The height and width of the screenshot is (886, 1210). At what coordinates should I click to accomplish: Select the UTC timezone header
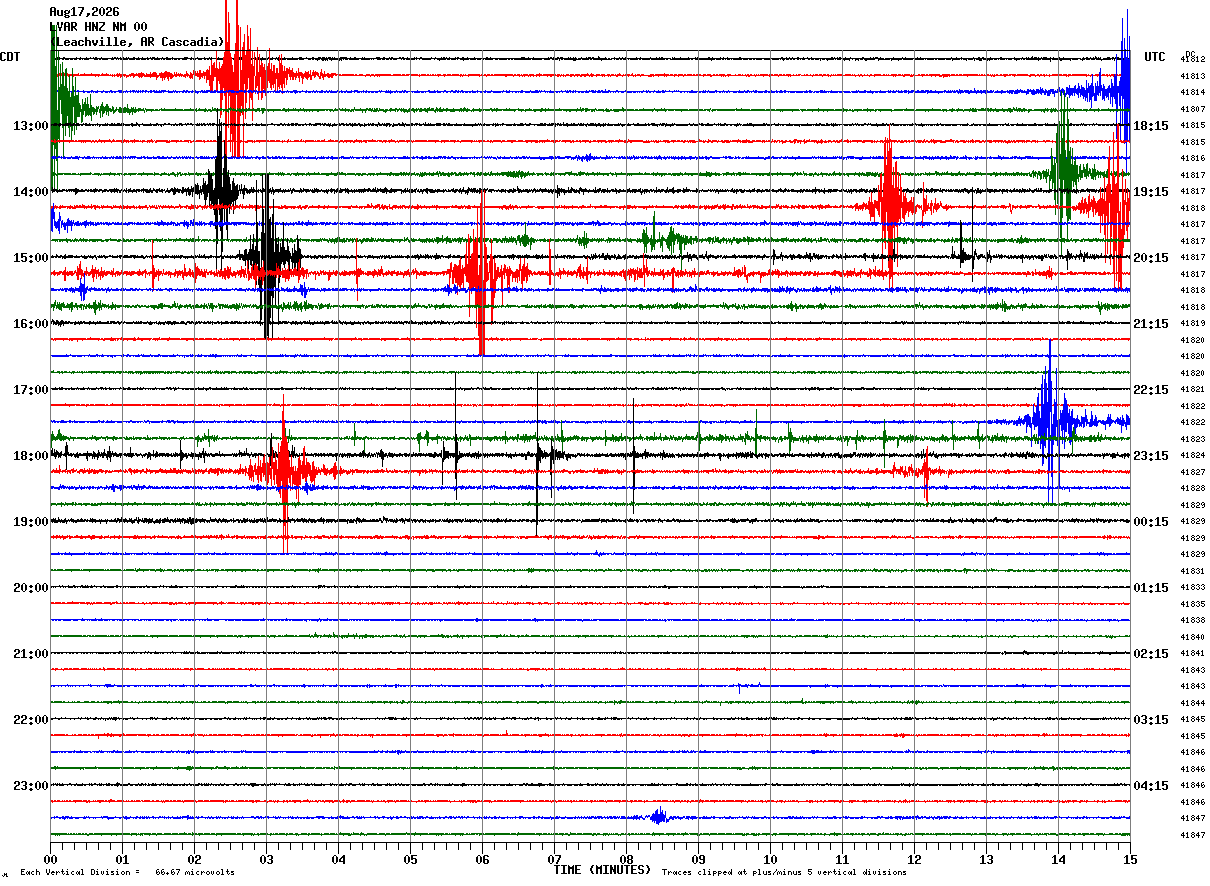(1155, 57)
